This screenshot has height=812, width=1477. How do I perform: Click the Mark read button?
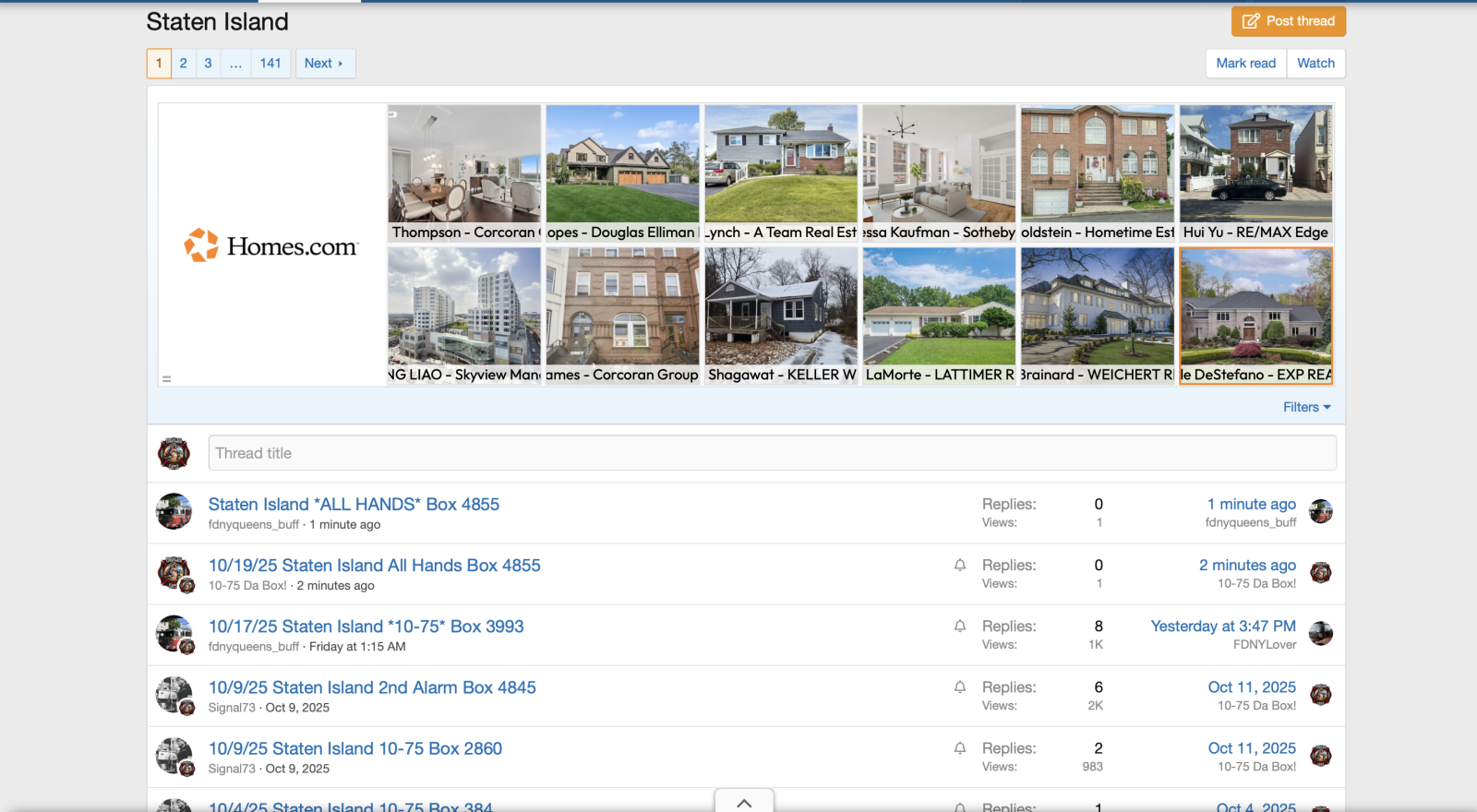pyautogui.click(x=1245, y=64)
